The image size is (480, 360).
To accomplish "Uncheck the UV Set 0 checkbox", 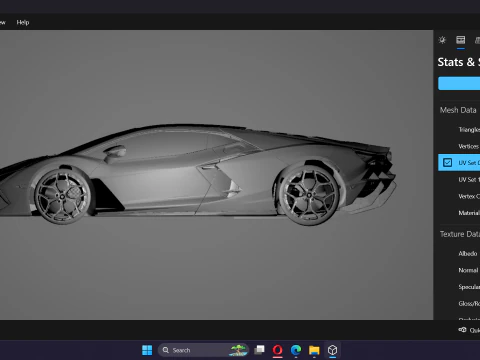I will point(447,163).
